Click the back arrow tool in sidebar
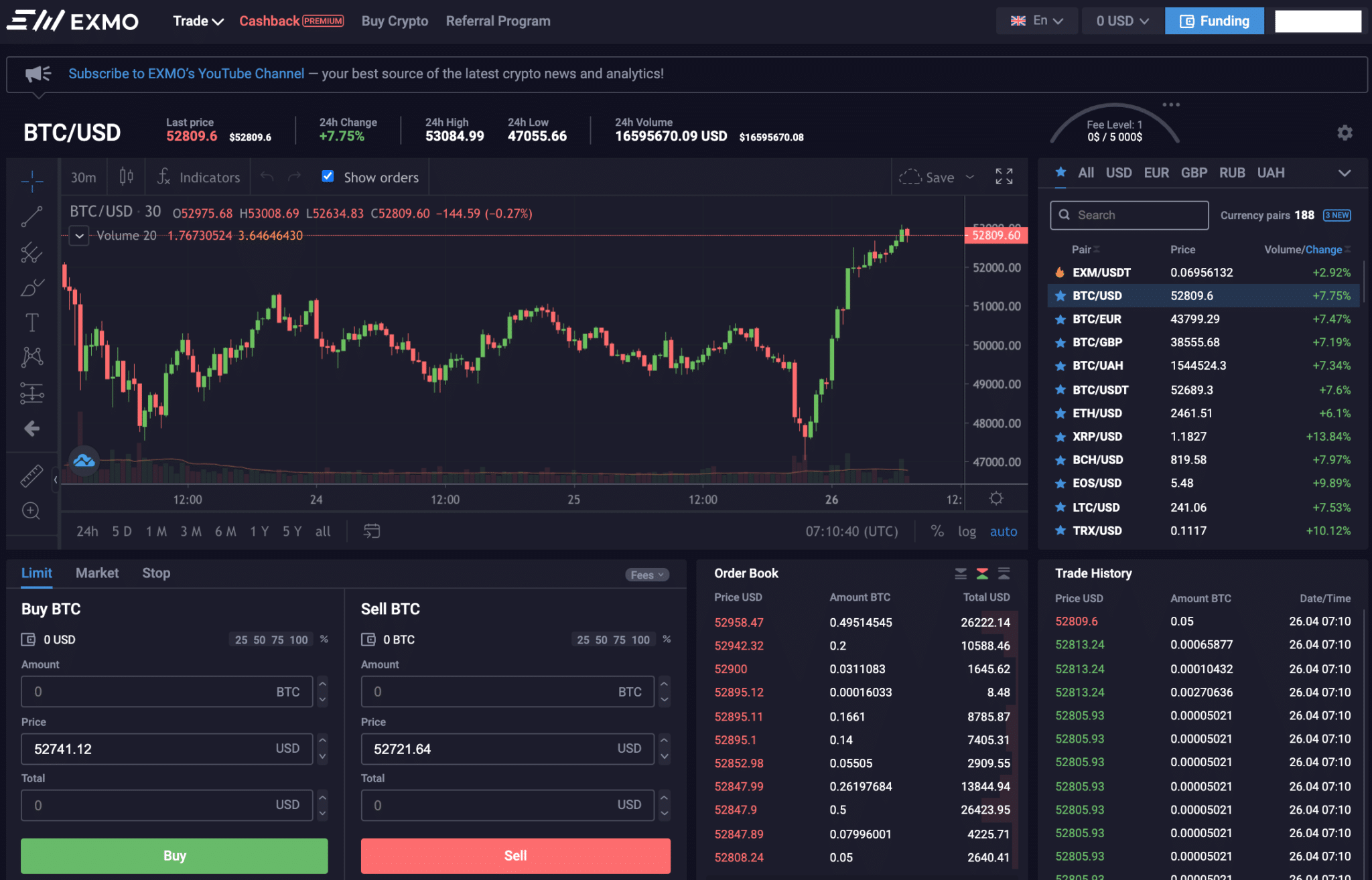 click(x=31, y=429)
